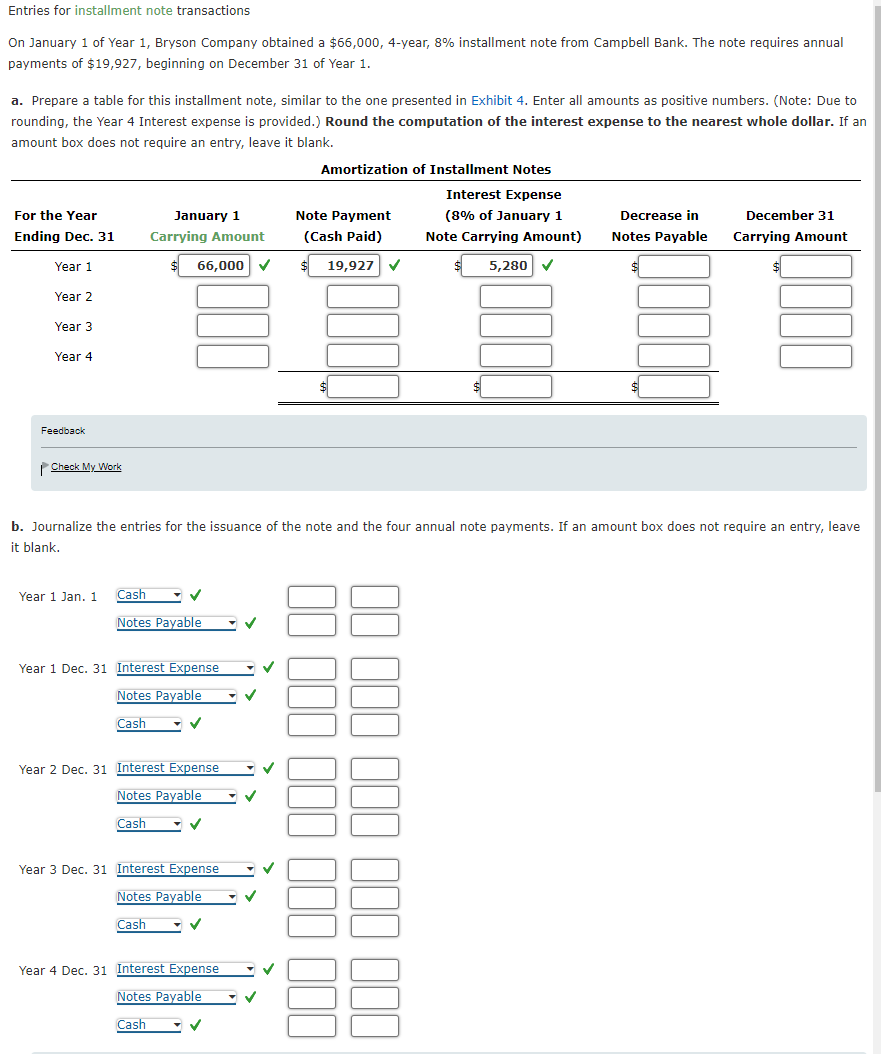
Task: Click the Note Payment total input at the column bottom
Action: pos(363,386)
